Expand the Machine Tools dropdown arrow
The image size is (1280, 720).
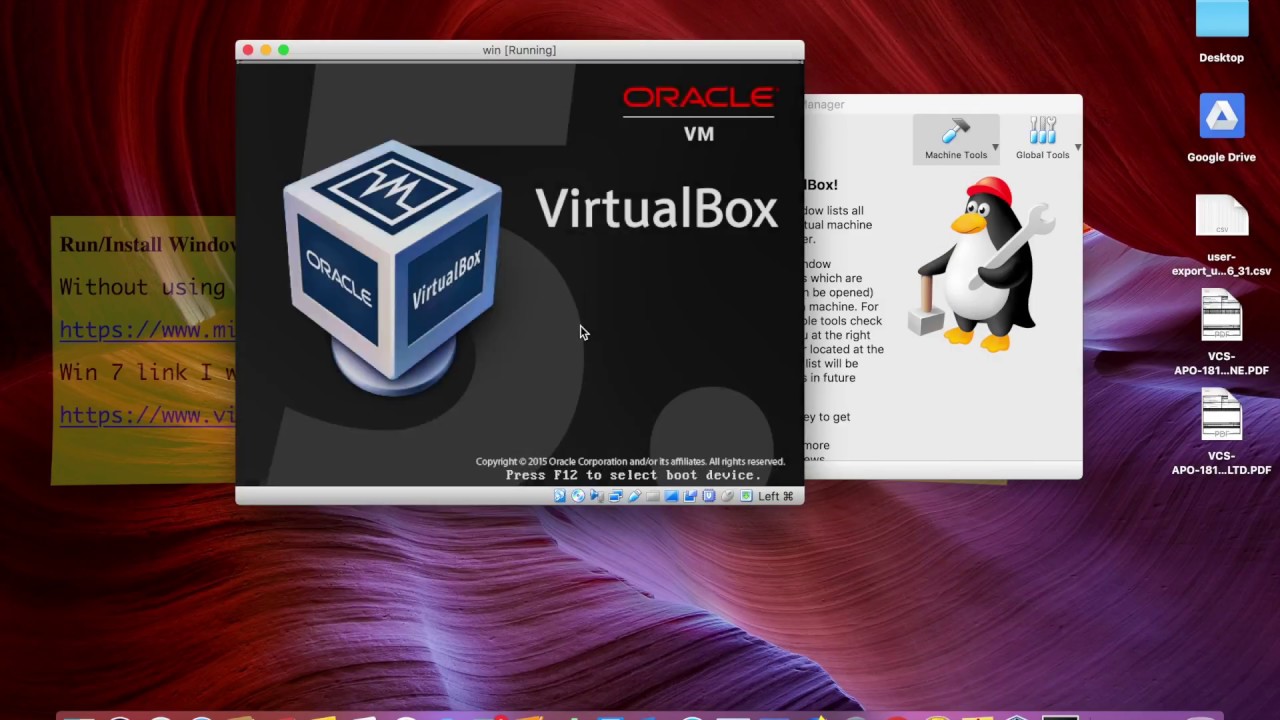point(995,148)
